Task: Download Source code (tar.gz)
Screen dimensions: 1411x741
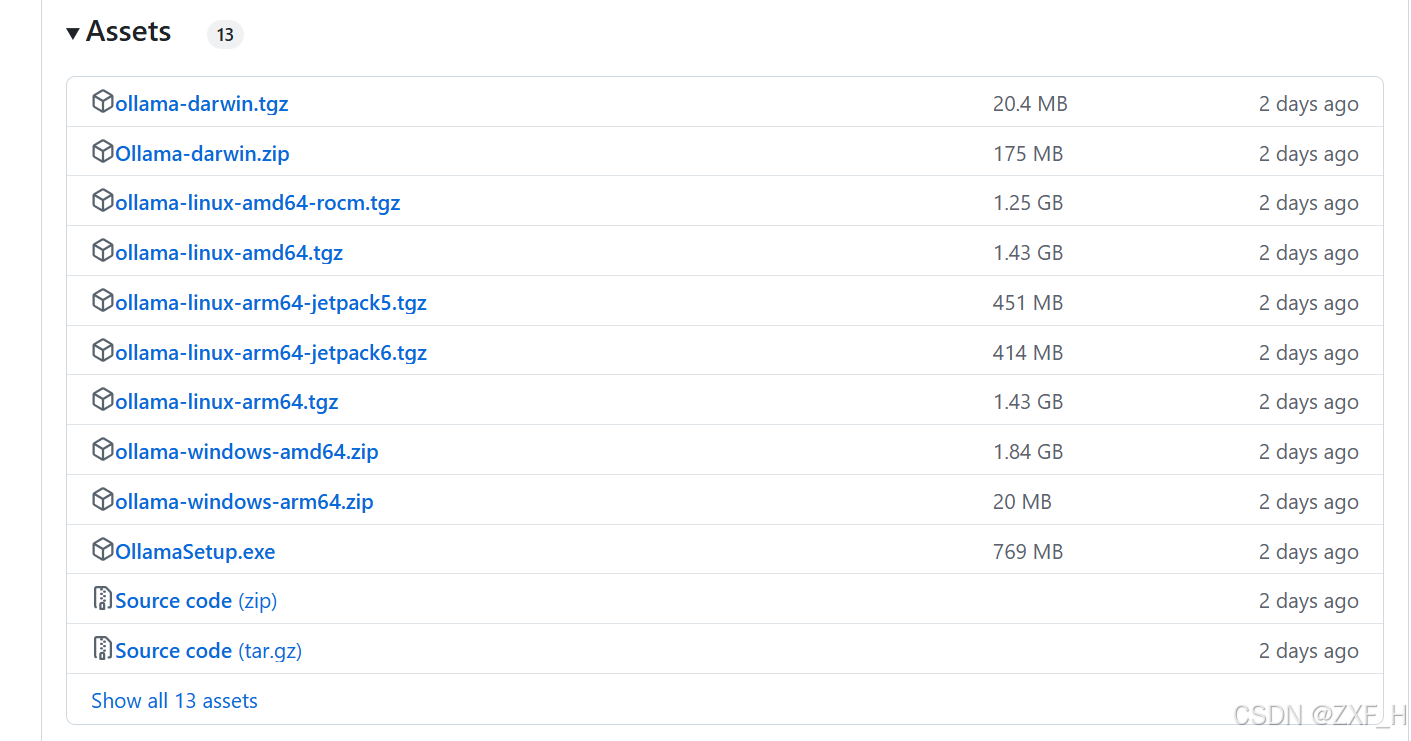Action: pos(208,651)
